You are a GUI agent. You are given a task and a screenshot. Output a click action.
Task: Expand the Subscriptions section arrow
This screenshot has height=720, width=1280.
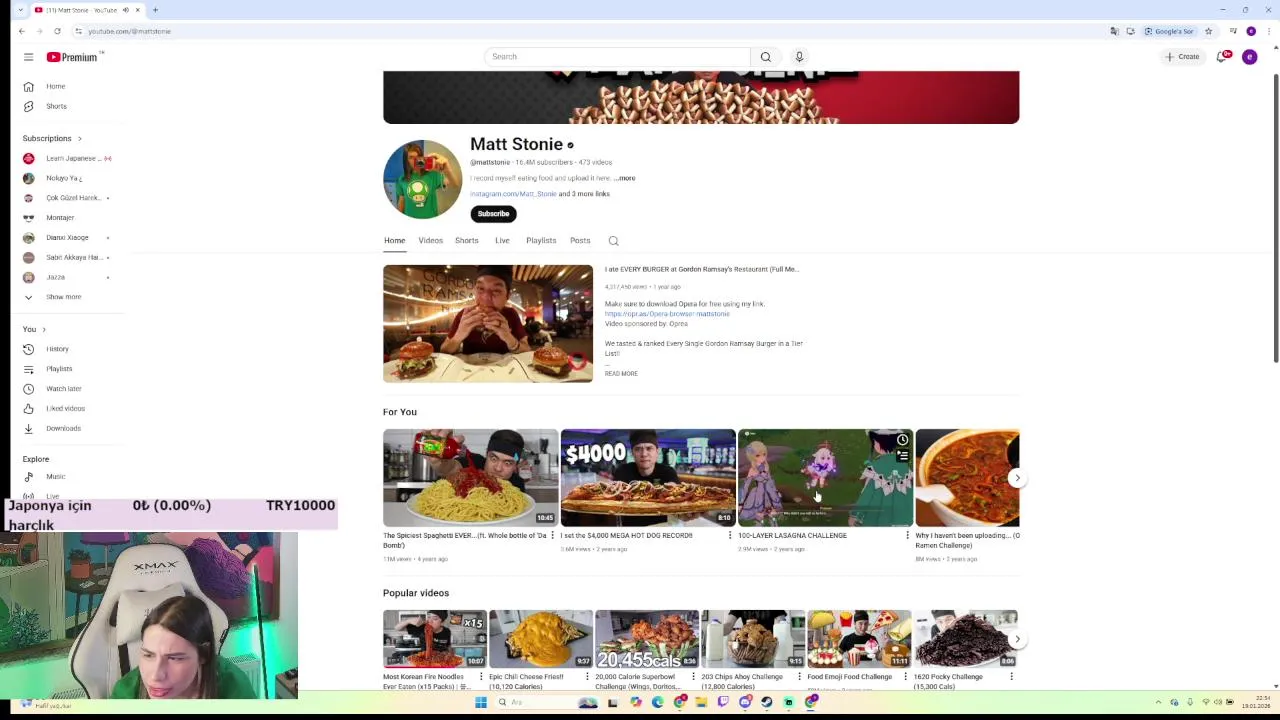click(x=79, y=138)
